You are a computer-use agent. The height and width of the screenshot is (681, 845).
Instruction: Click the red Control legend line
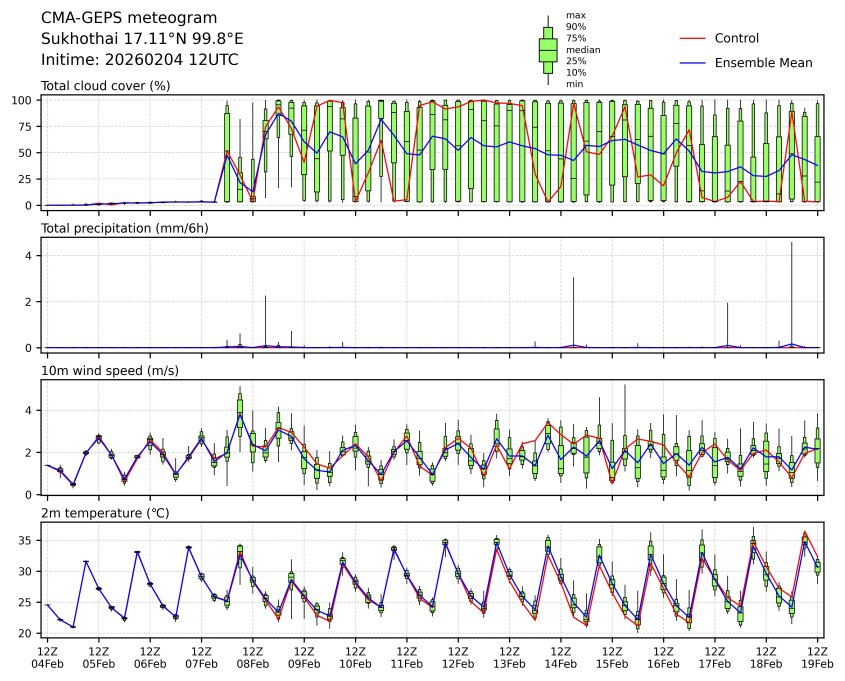[x=693, y=39]
